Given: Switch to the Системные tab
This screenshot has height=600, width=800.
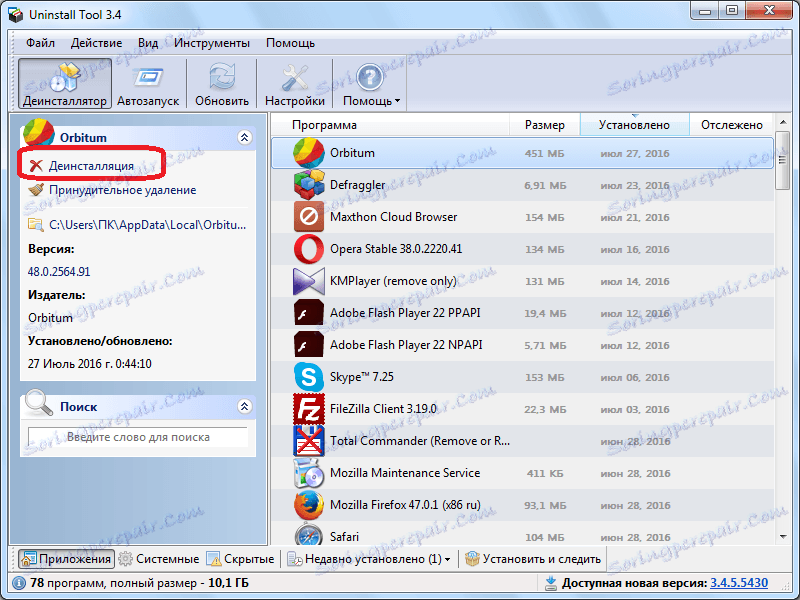Looking at the screenshot, I should tap(159, 559).
